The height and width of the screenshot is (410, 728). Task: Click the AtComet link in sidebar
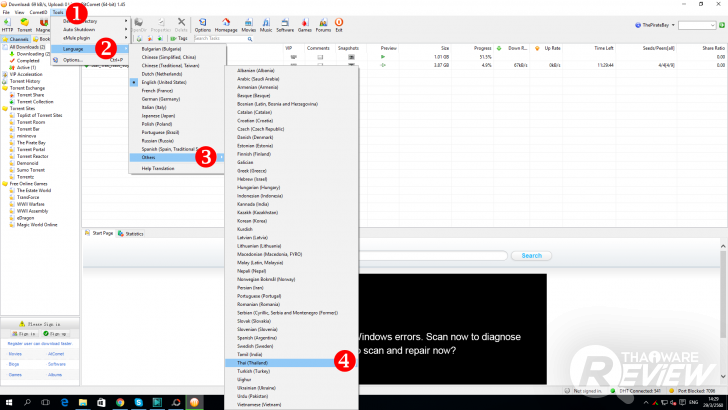coord(56,354)
